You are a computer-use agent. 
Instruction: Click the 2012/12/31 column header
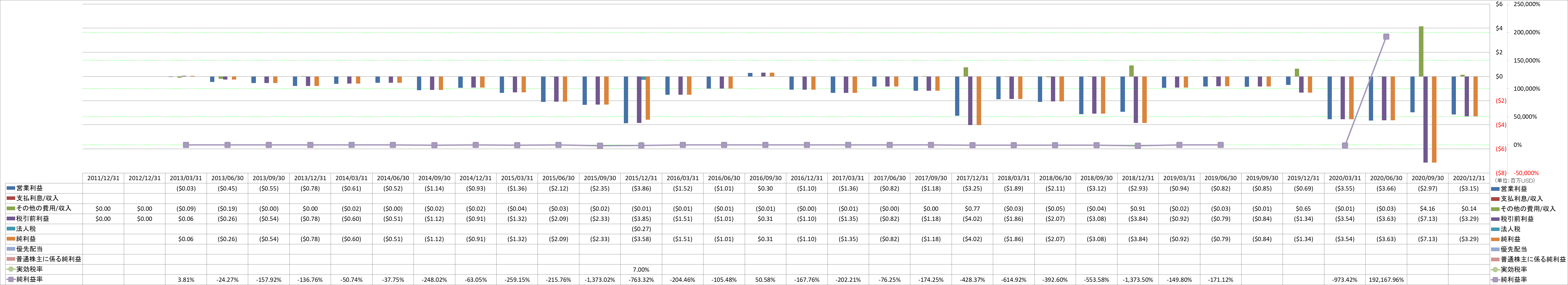click(144, 179)
